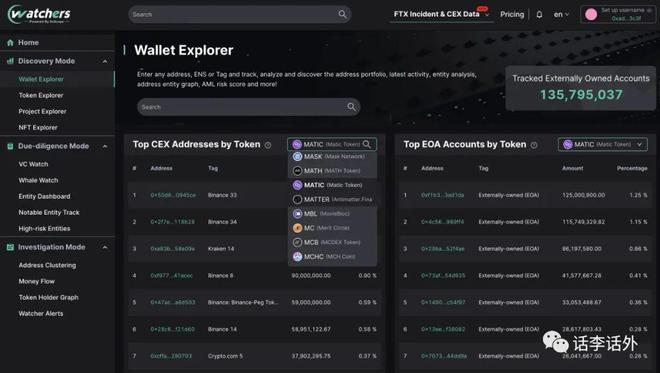Click the Investigation Mode icon
Viewport: 660px width, 373px height.
point(10,247)
